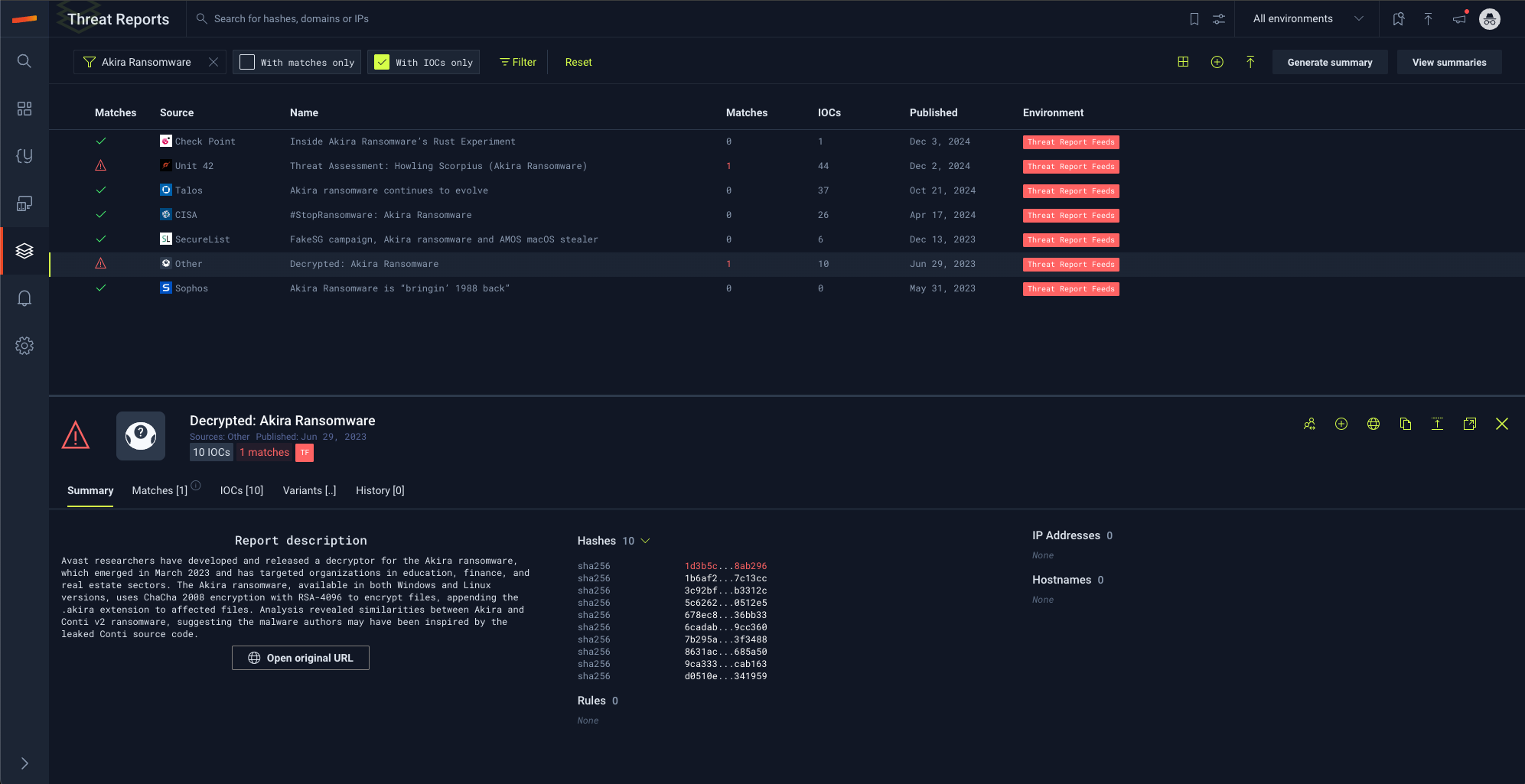The image size is (1525, 784).
Task: Click the bookmark icon beside the search bar
Action: tap(1194, 19)
